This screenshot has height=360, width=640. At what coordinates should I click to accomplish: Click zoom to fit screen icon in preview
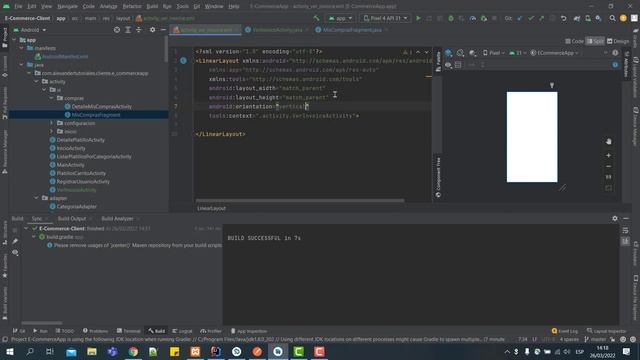point(609,188)
